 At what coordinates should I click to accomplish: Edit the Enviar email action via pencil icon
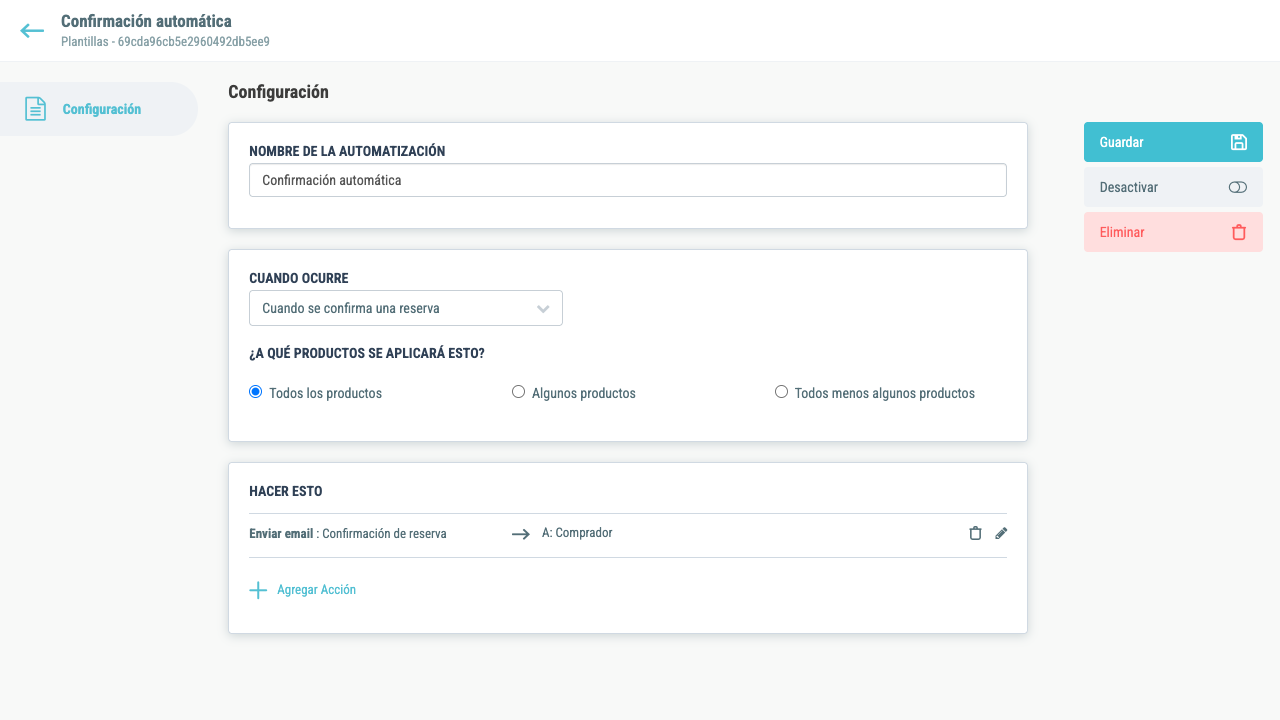[1001, 533]
